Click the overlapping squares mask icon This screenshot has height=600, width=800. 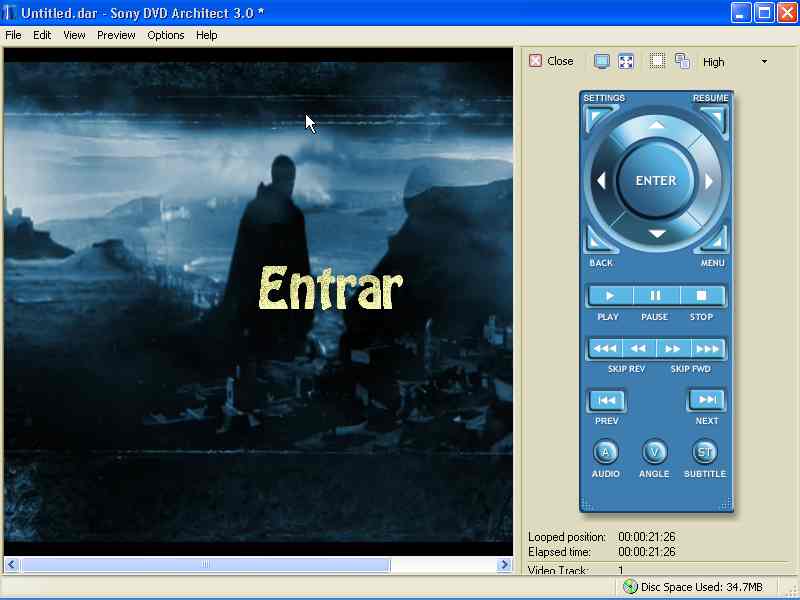pyautogui.click(x=682, y=61)
